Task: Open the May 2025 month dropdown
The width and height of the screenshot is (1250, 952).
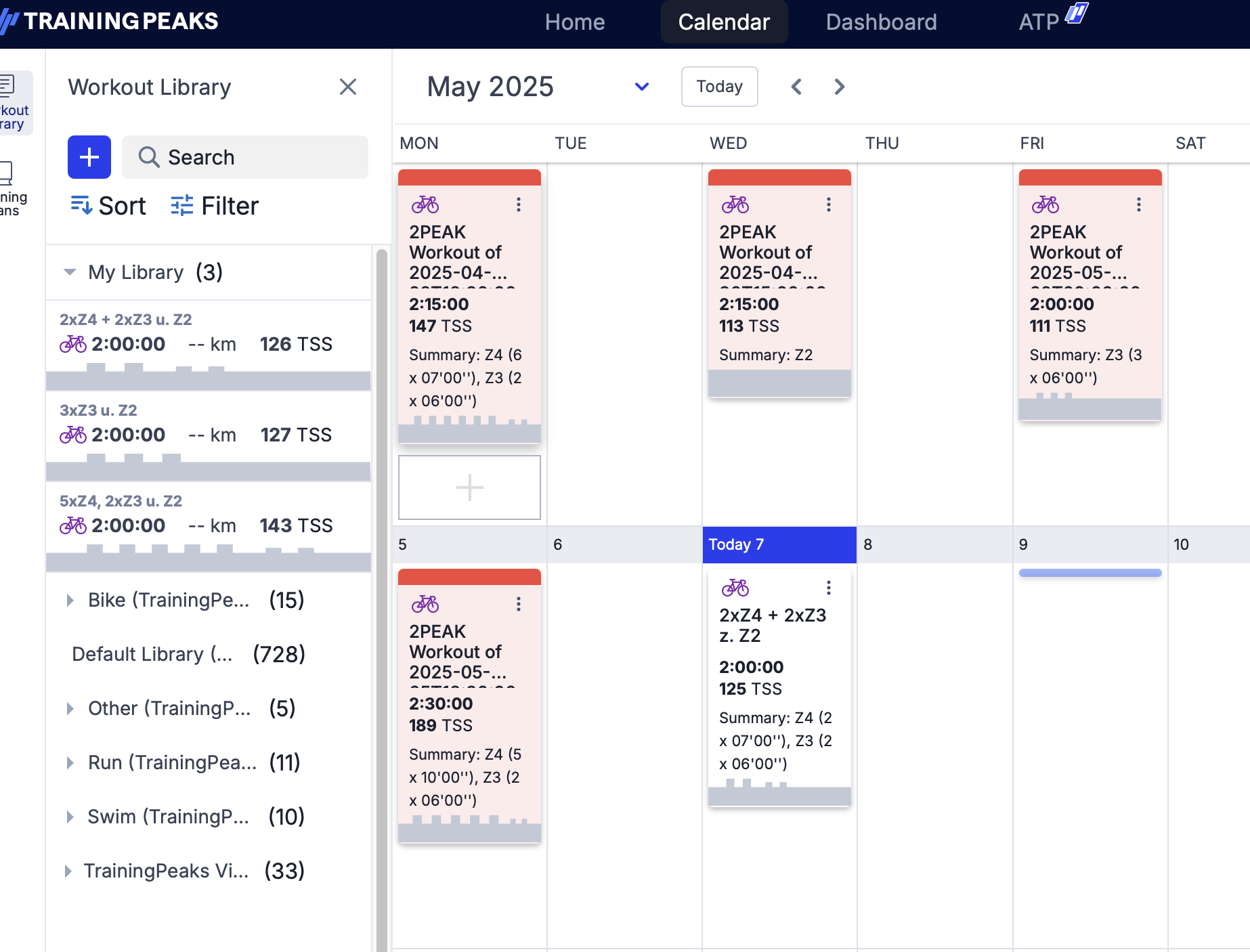Action: (x=641, y=87)
